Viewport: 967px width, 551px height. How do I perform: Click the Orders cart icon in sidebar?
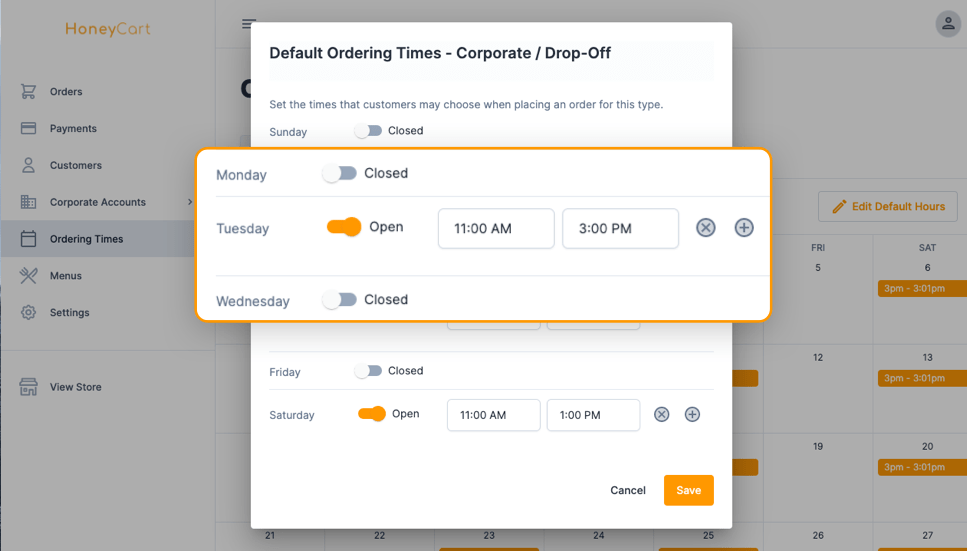click(28, 91)
